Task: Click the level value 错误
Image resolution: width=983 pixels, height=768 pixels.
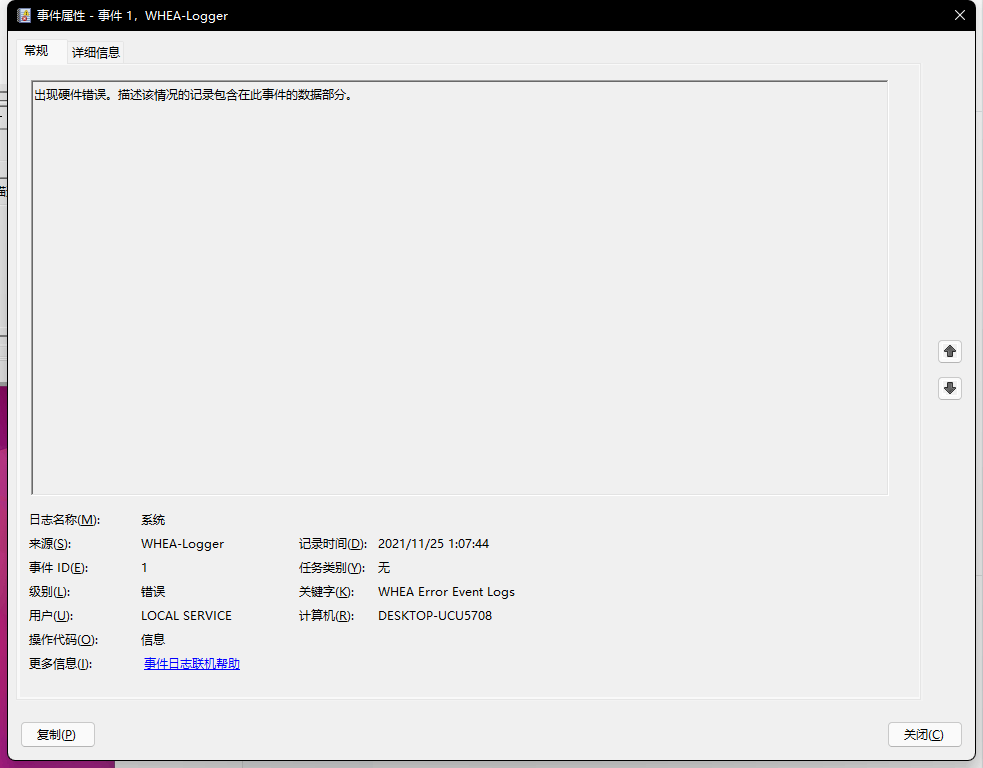Action: pyautogui.click(x=153, y=592)
